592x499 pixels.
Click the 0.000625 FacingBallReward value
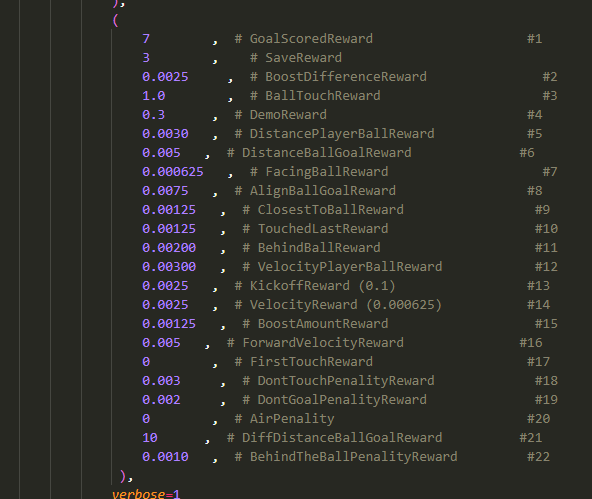coord(173,172)
